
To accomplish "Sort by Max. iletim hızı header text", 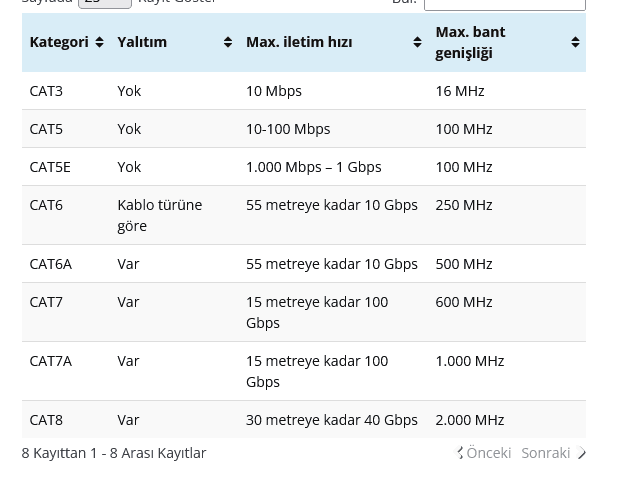I will pos(299,42).
